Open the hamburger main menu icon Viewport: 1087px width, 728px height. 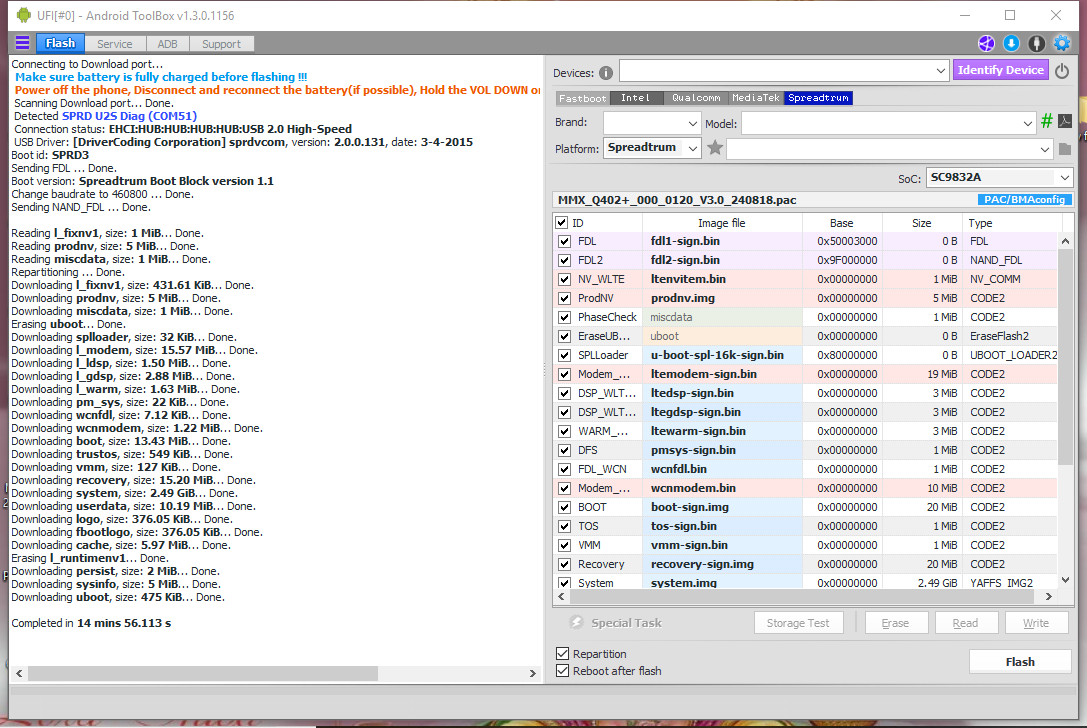(22, 43)
